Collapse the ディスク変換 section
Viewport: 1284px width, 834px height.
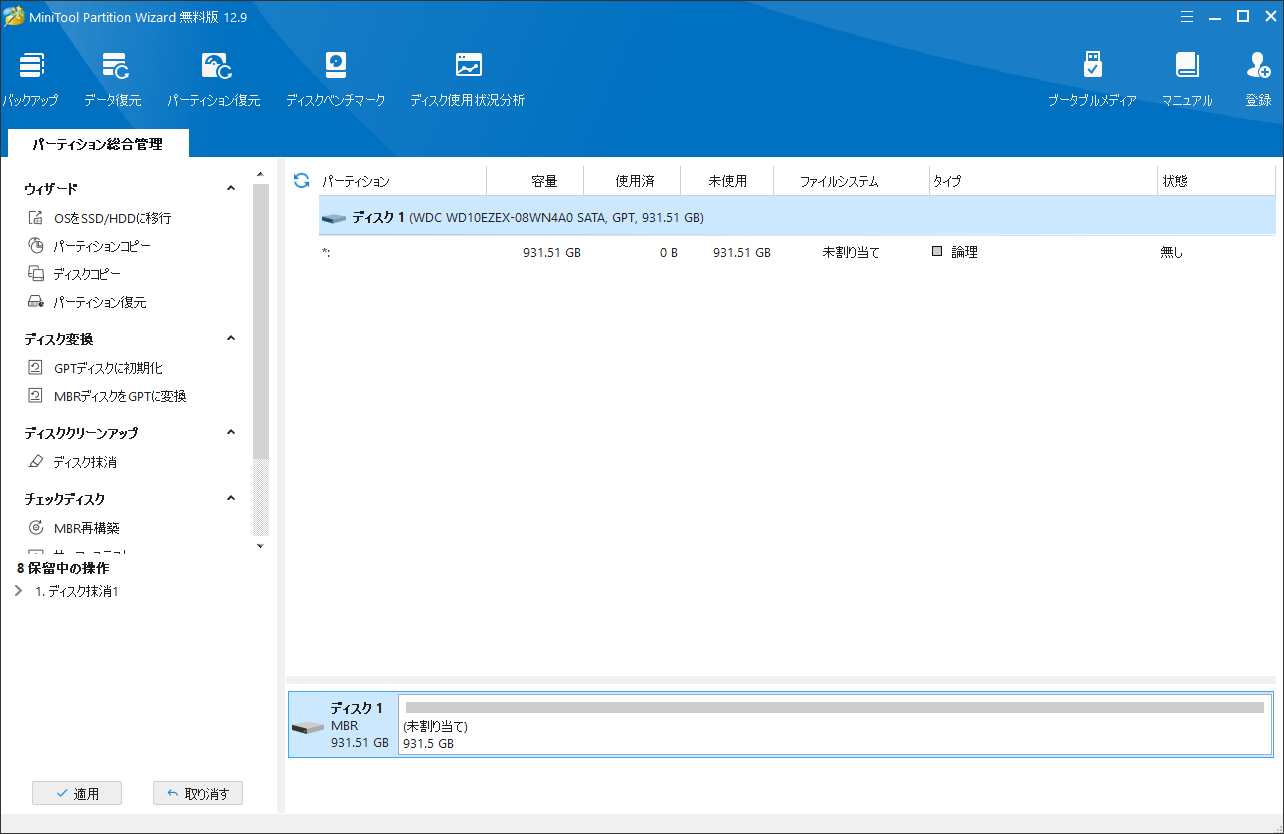point(231,339)
